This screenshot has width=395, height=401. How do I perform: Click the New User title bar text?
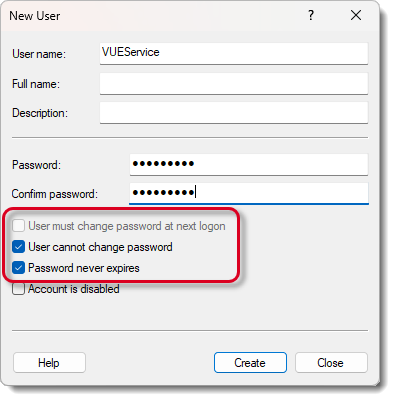[35, 16]
